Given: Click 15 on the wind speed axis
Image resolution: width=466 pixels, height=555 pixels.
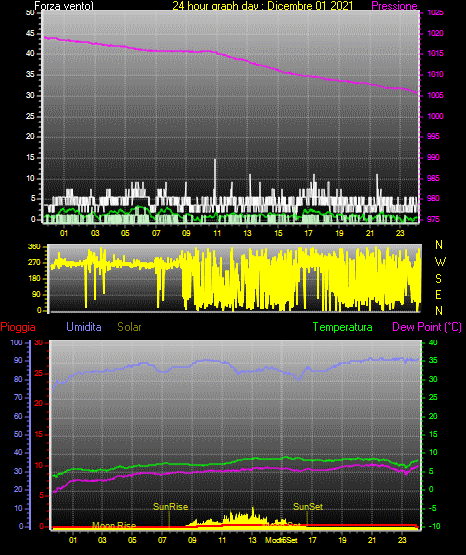Looking at the screenshot, I should [x=30, y=157].
